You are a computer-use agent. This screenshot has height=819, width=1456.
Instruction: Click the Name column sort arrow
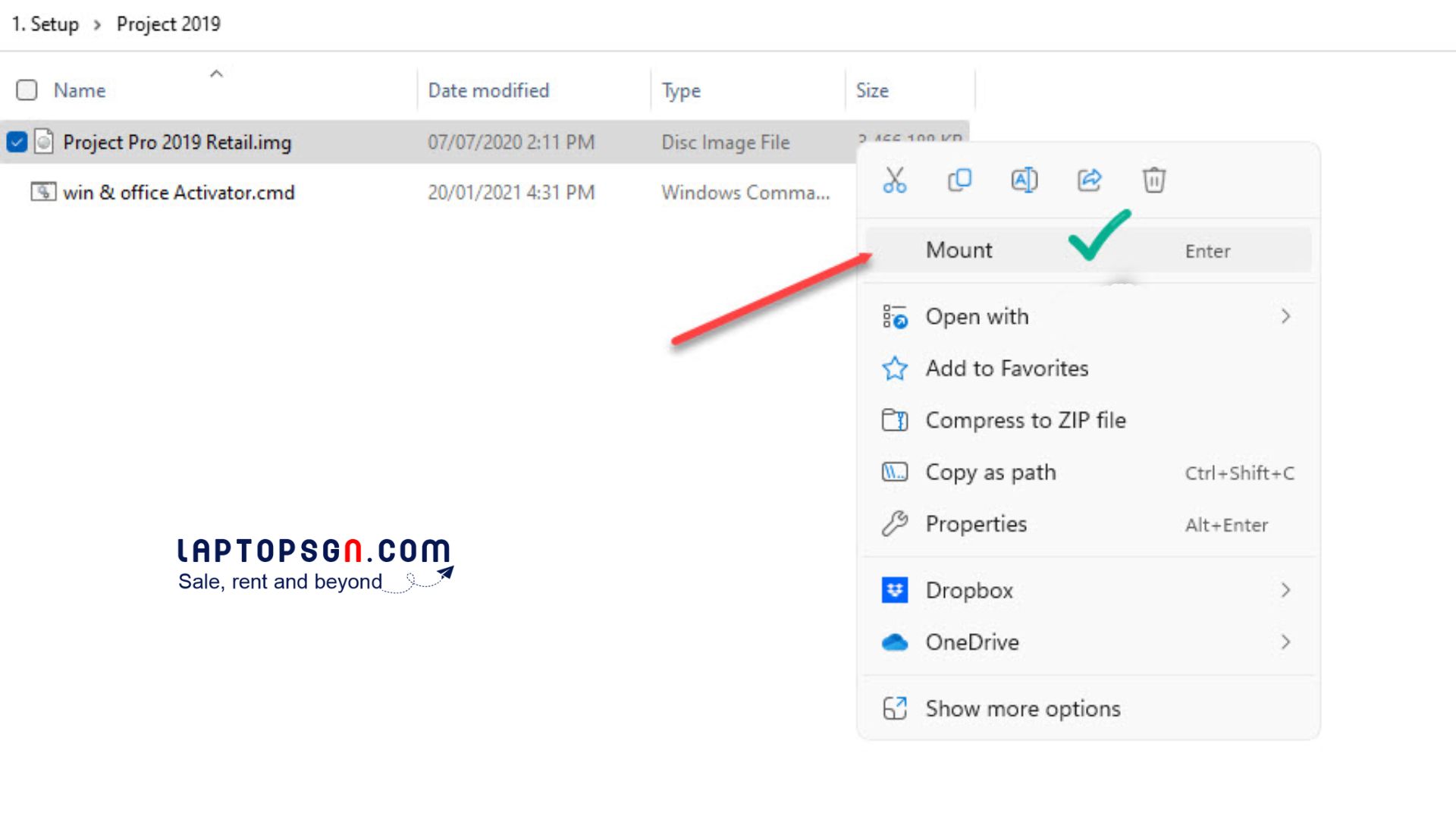coord(216,73)
